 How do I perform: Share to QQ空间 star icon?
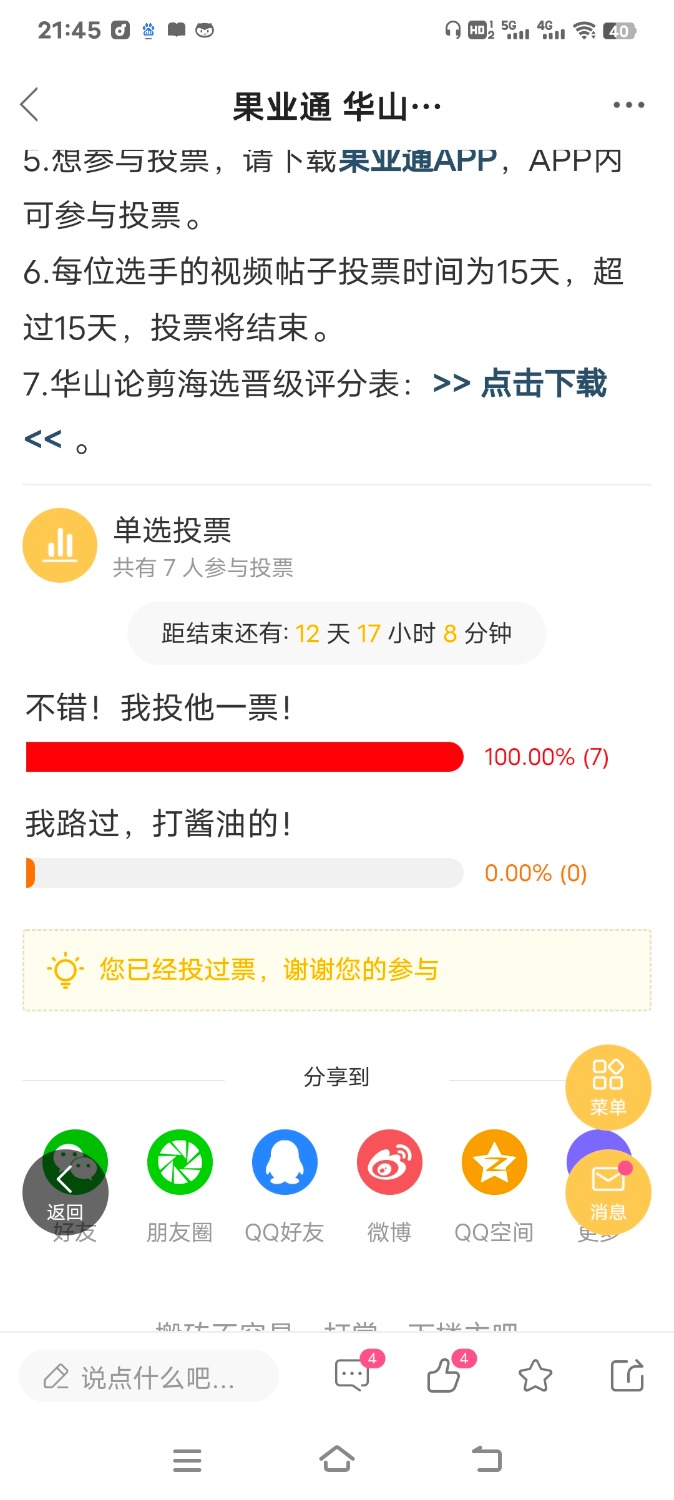495,1162
